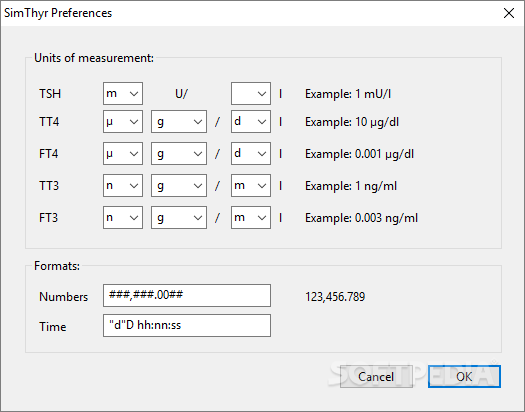Click the 'Time' field label
The width and height of the screenshot is (525, 412).
pyautogui.click(x=53, y=327)
